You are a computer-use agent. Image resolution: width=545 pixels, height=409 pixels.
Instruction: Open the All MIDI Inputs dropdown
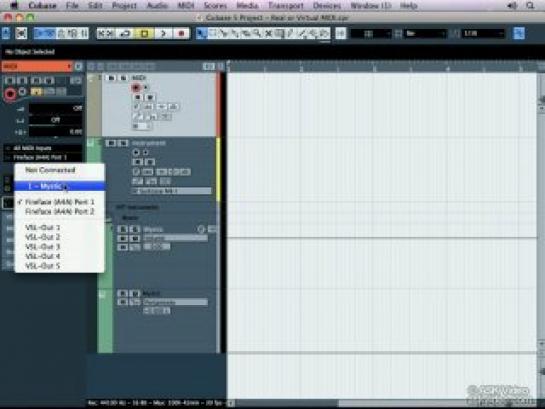[x=43, y=148]
